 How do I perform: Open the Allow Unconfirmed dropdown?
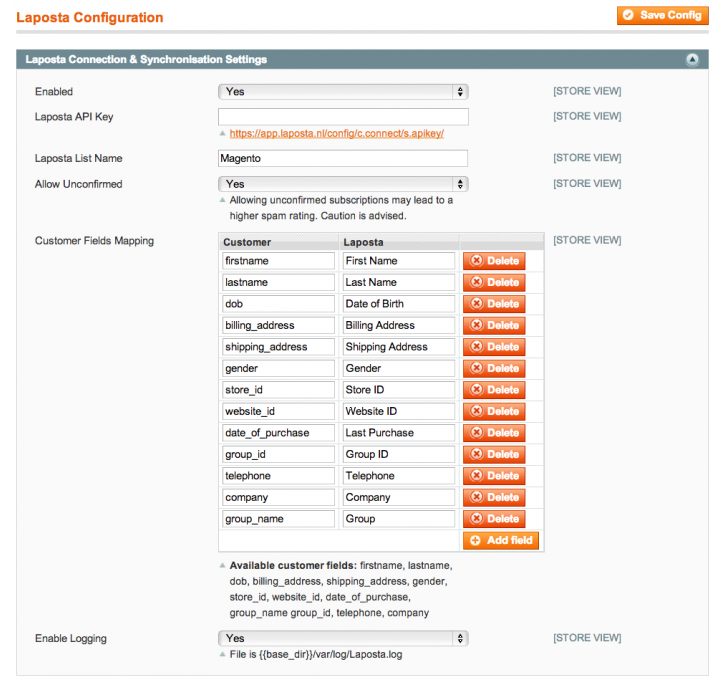(x=343, y=184)
